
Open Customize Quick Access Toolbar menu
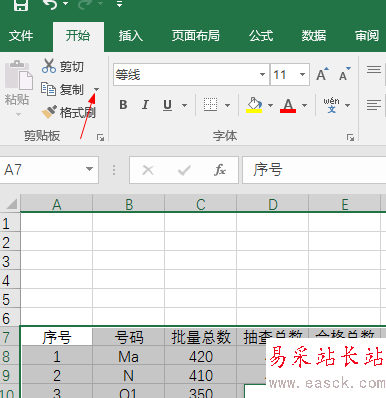(x=120, y=4)
